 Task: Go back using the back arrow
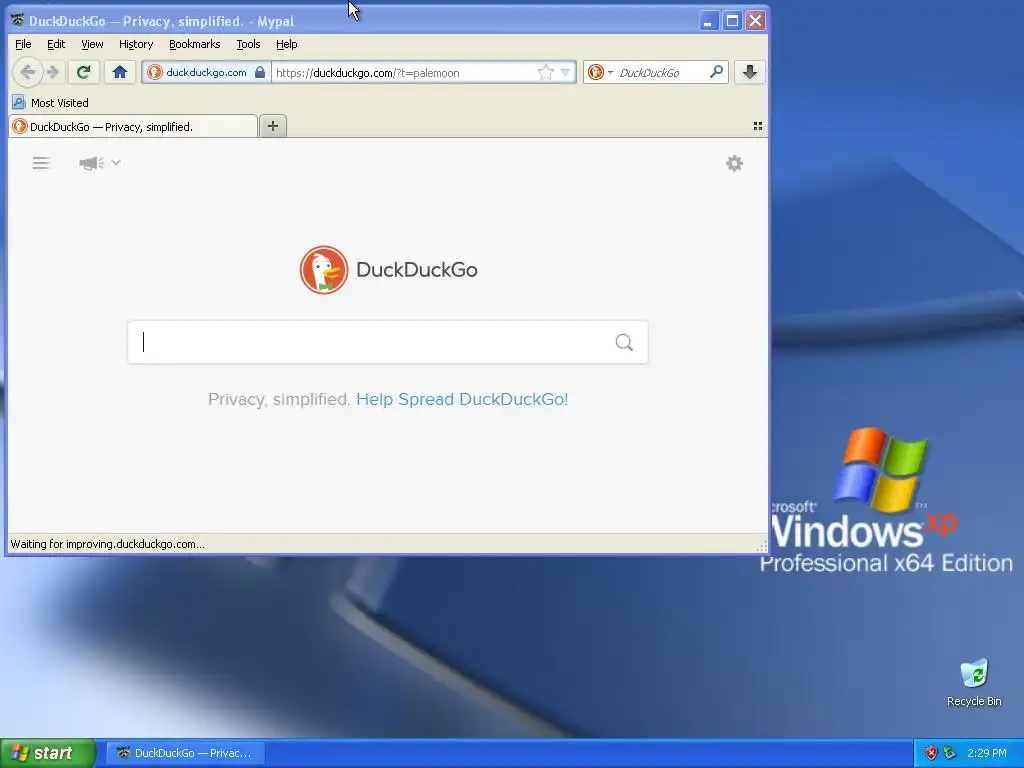click(27, 72)
